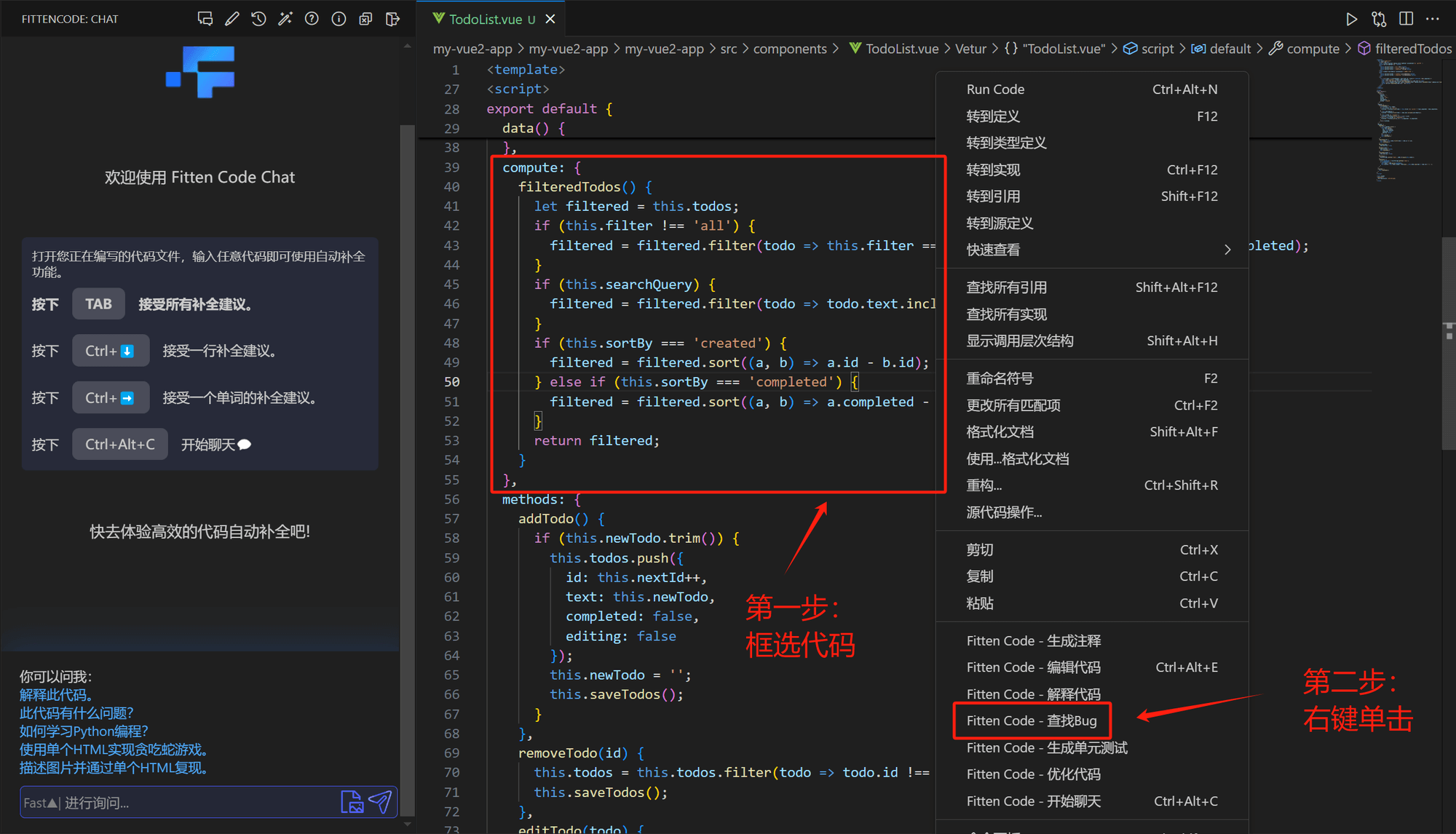Open the compare changes icon in editor toolbar
This screenshot has width=1456, height=834.
pyautogui.click(x=1379, y=19)
